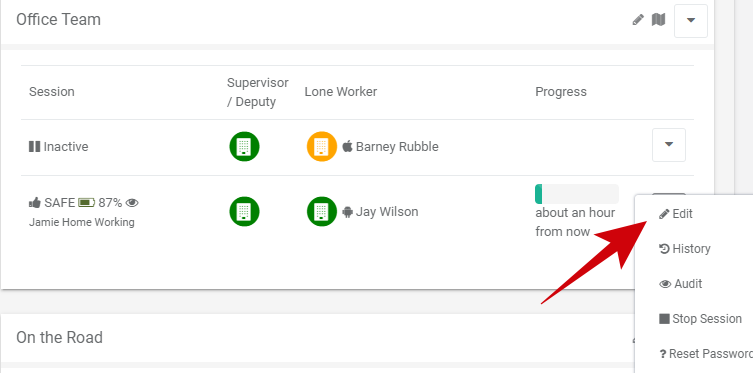
Task: Choose History in the dropdown menu
Action: click(x=685, y=249)
